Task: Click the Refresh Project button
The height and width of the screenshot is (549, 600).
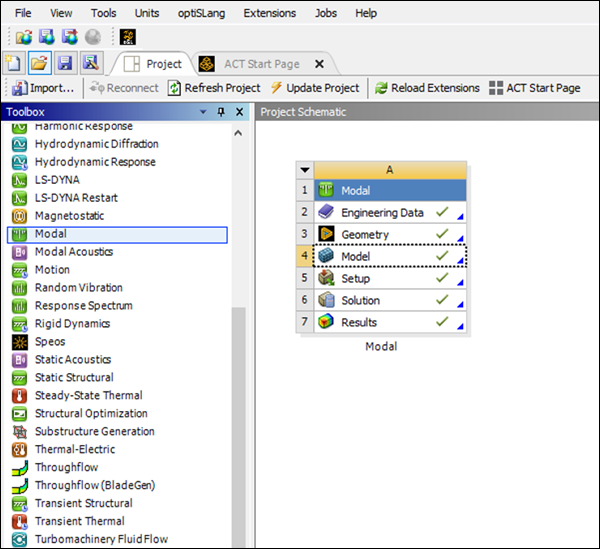Action: [x=215, y=88]
